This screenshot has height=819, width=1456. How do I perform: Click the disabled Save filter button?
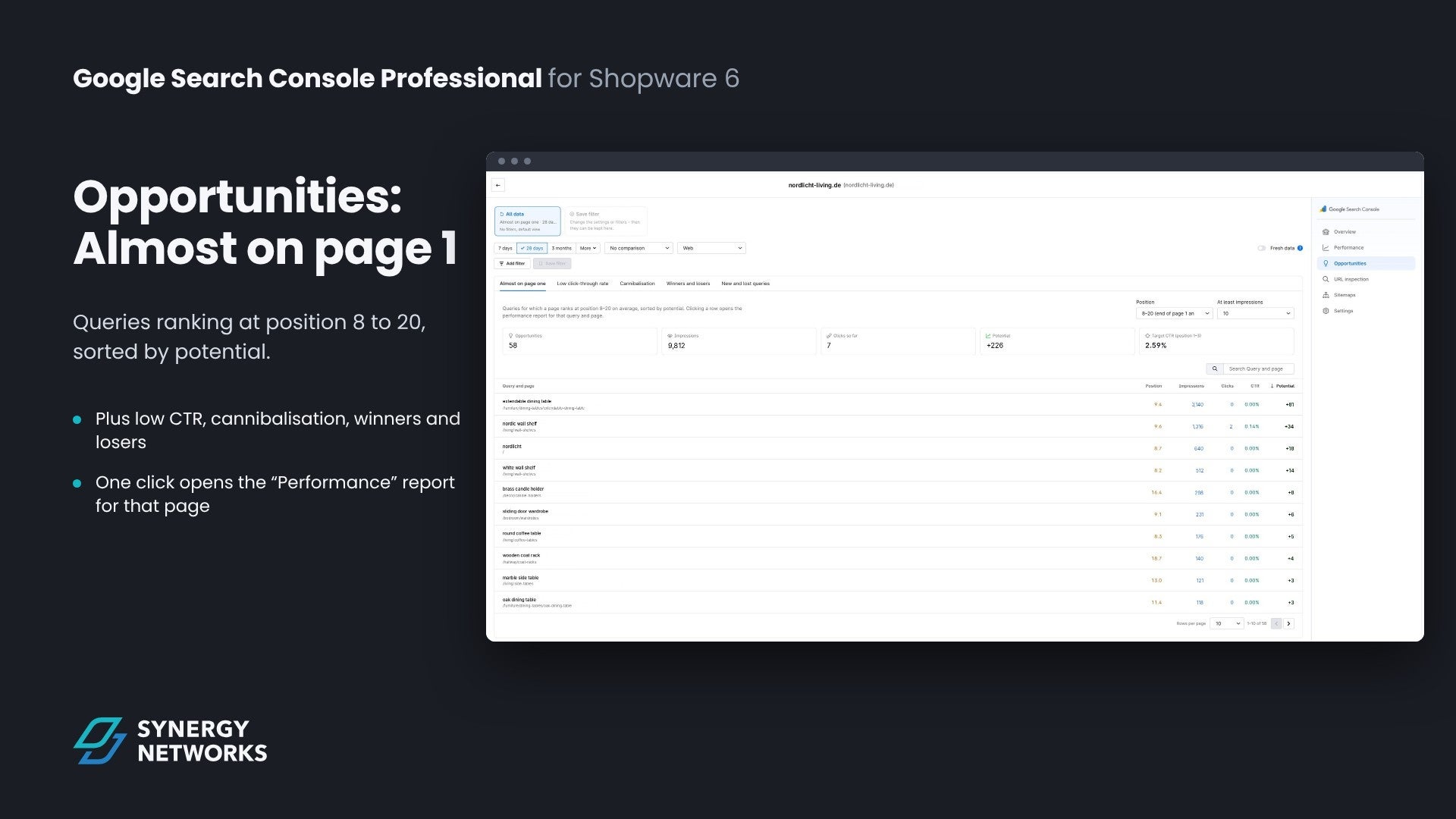point(552,264)
